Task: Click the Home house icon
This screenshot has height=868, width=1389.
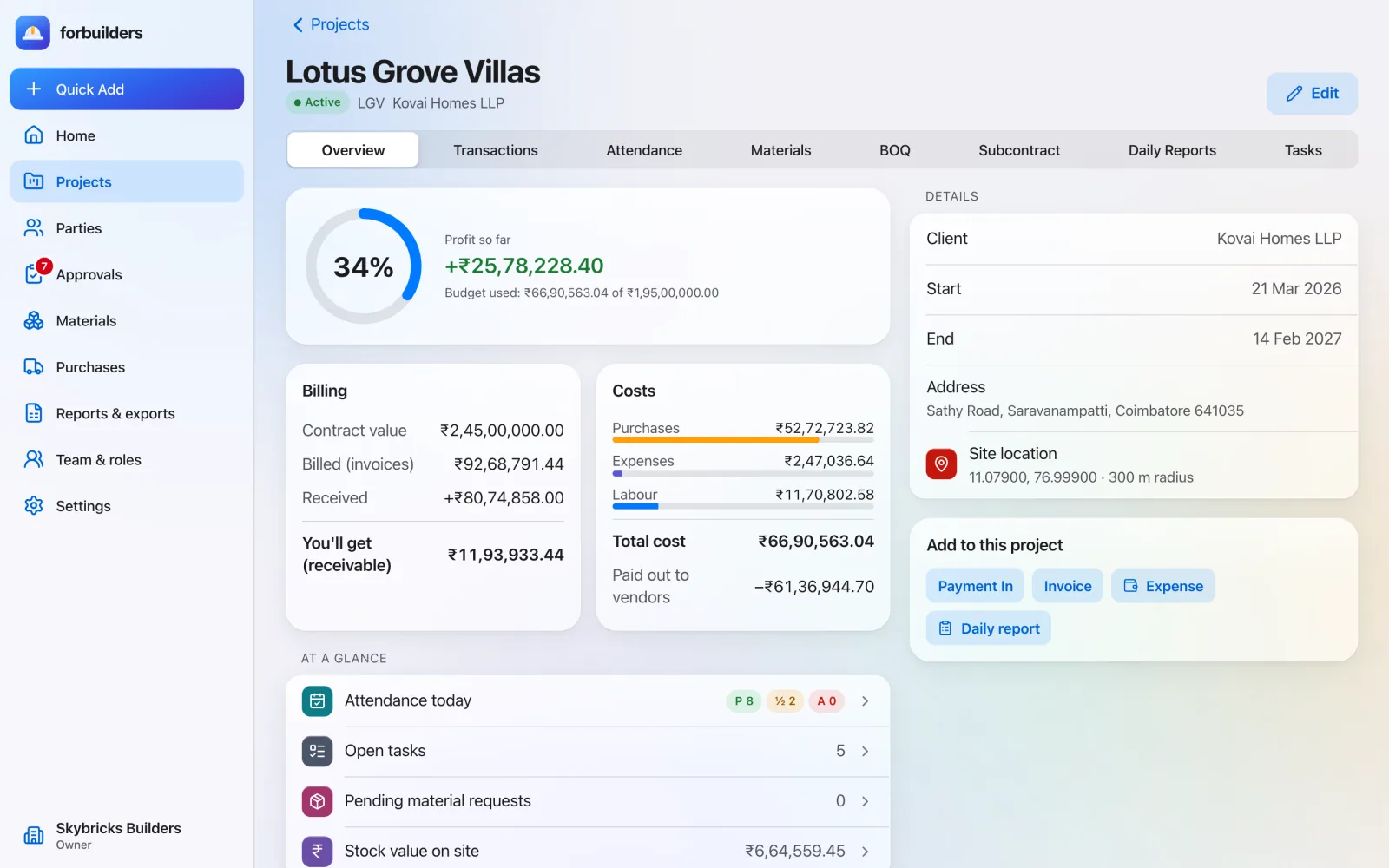Action: pyautogui.click(x=34, y=135)
